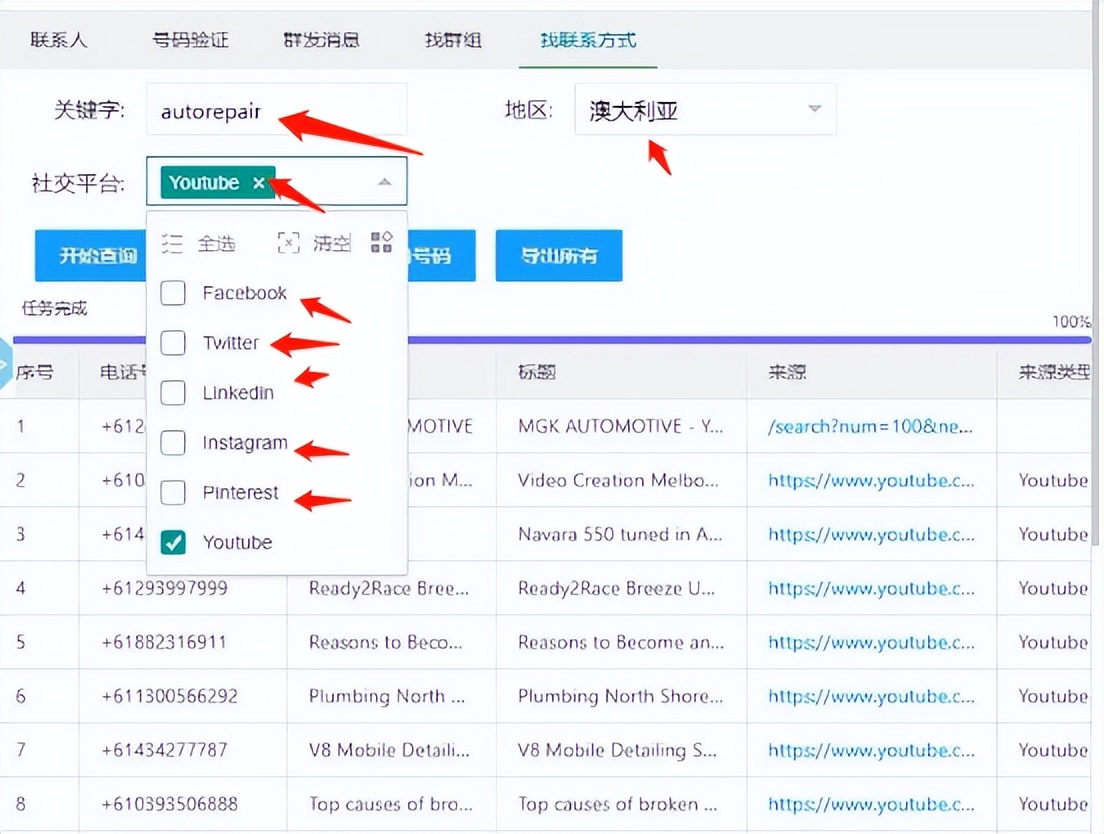Select the Linkedin checkbox
Image resolution: width=1104 pixels, height=834 pixels.
point(172,392)
